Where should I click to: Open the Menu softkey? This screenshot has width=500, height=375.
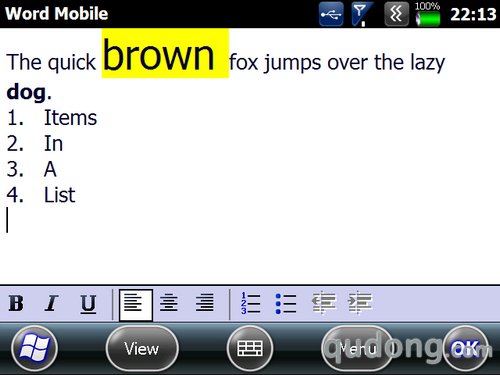[357, 348]
